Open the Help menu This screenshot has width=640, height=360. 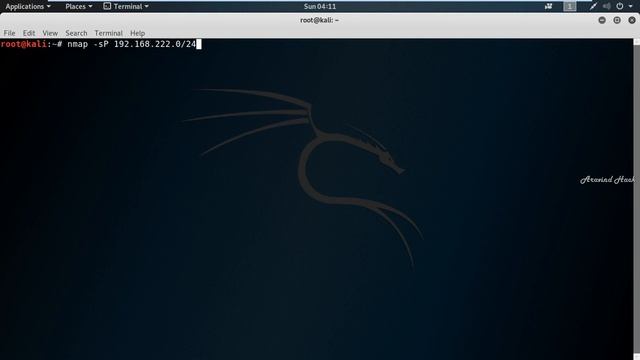(137, 33)
